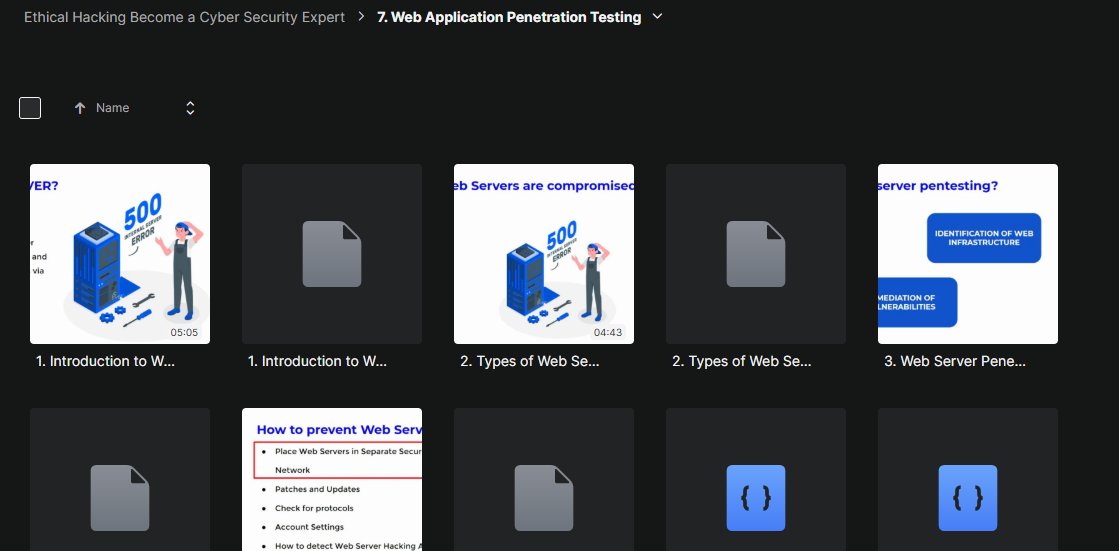1119x551 pixels.
Task: Toggle ascending sort arrow beside Name
Action: [x=80, y=108]
